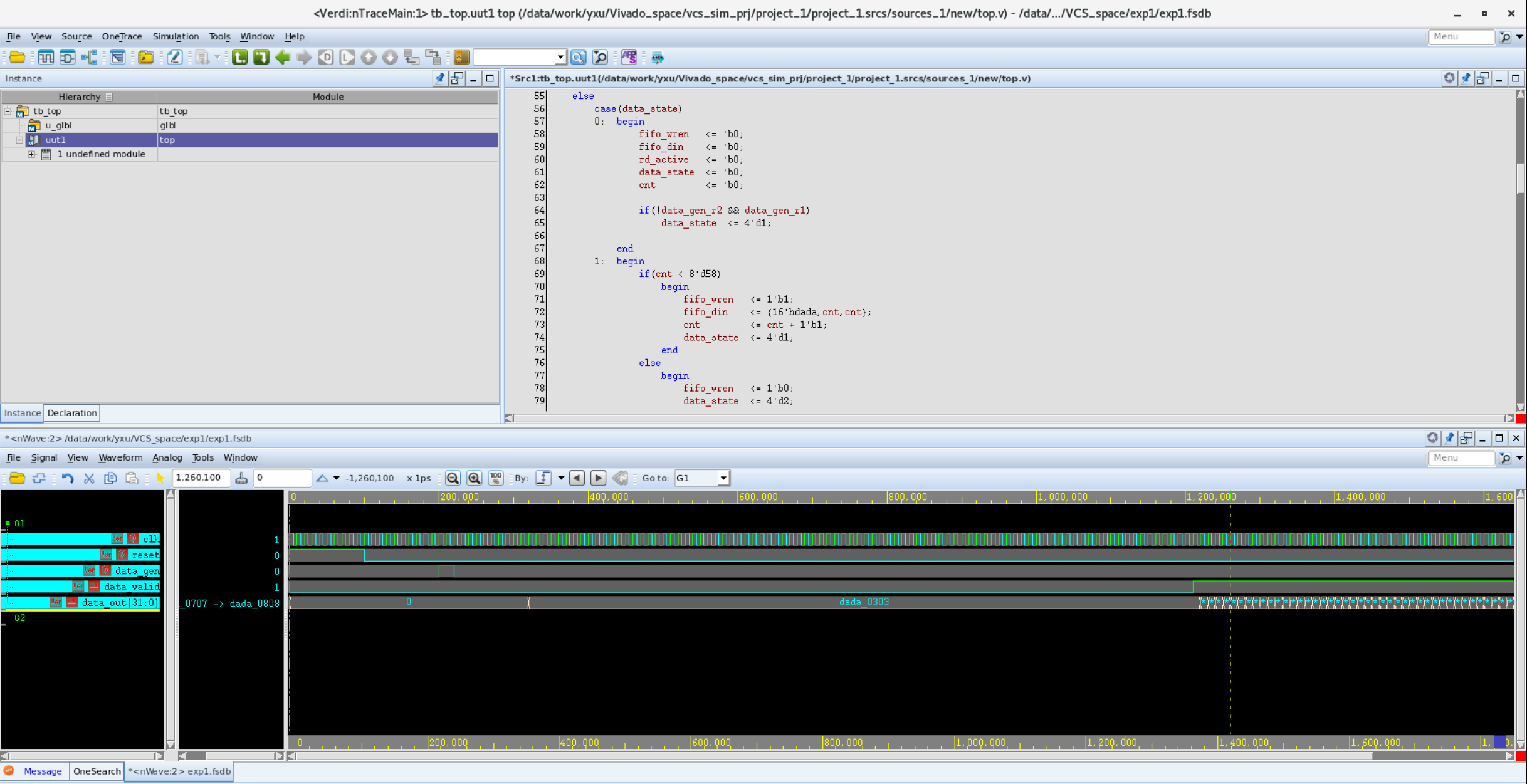Expand the 1 undefined module node
Screen dimensions: 1527x784
tap(31, 154)
